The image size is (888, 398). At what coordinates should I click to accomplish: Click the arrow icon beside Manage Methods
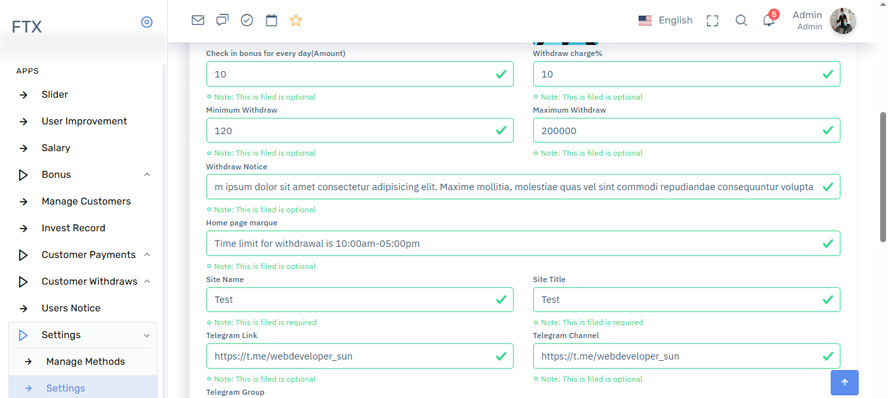(28, 361)
